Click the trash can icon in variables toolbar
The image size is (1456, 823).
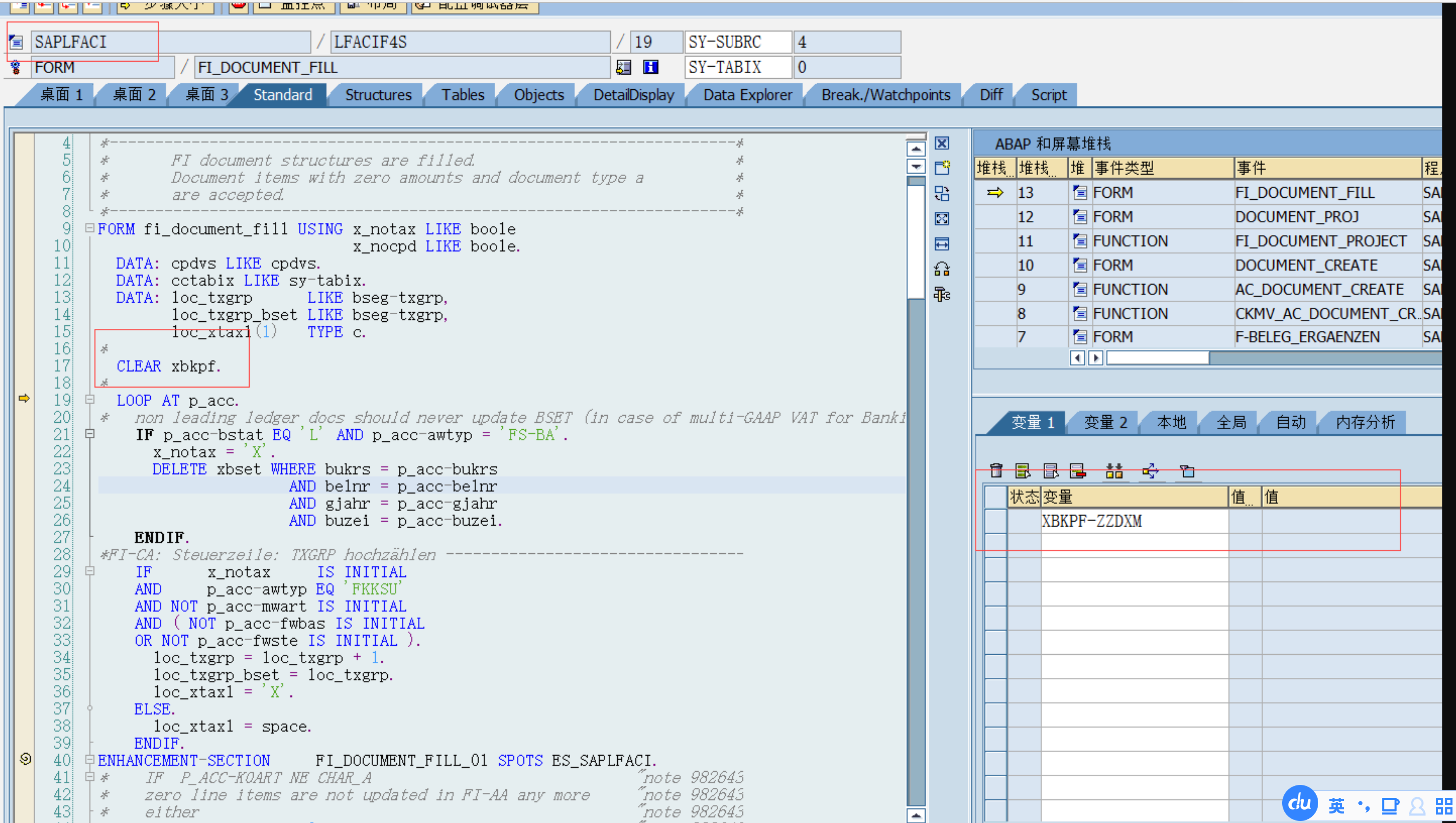[x=996, y=470]
